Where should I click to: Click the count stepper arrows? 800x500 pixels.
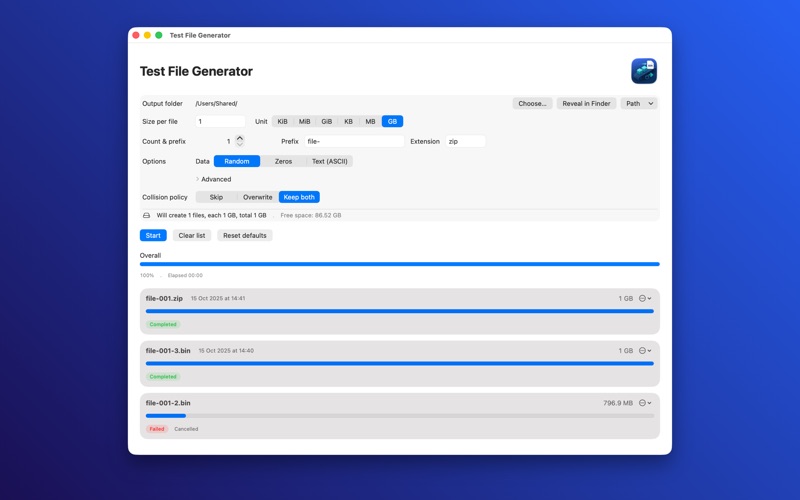click(240, 141)
